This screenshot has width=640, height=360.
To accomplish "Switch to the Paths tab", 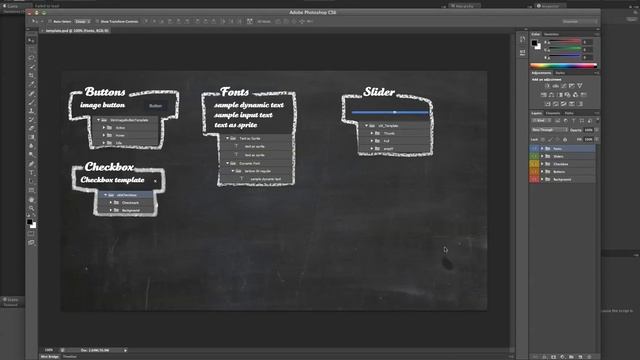I will pyautogui.click(x=569, y=113).
